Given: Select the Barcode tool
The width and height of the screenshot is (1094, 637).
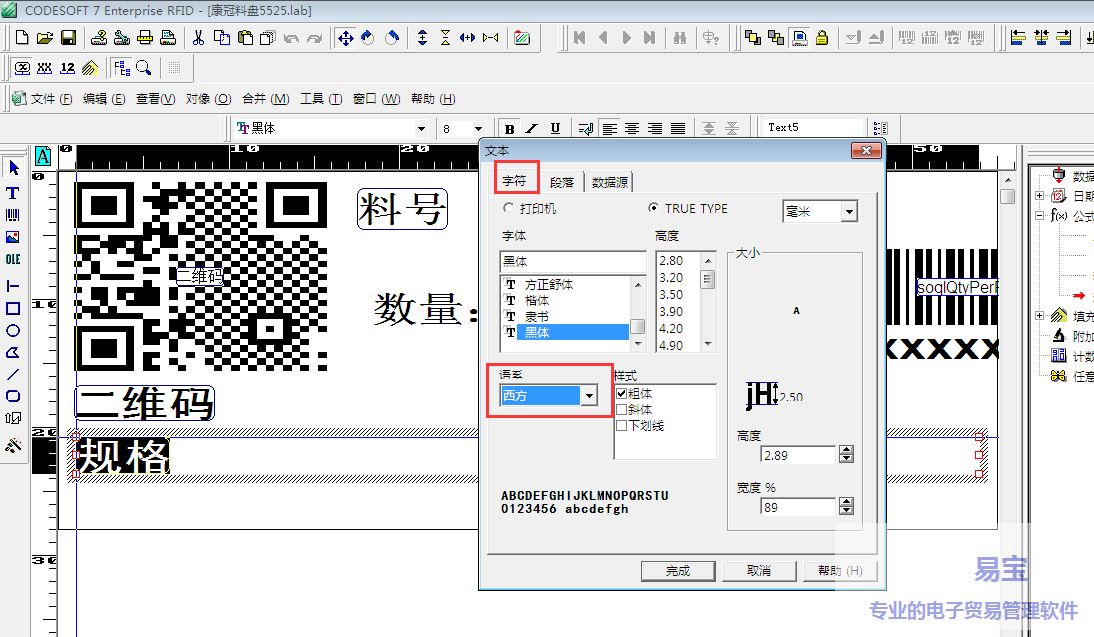Looking at the screenshot, I should pyautogui.click(x=13, y=215).
